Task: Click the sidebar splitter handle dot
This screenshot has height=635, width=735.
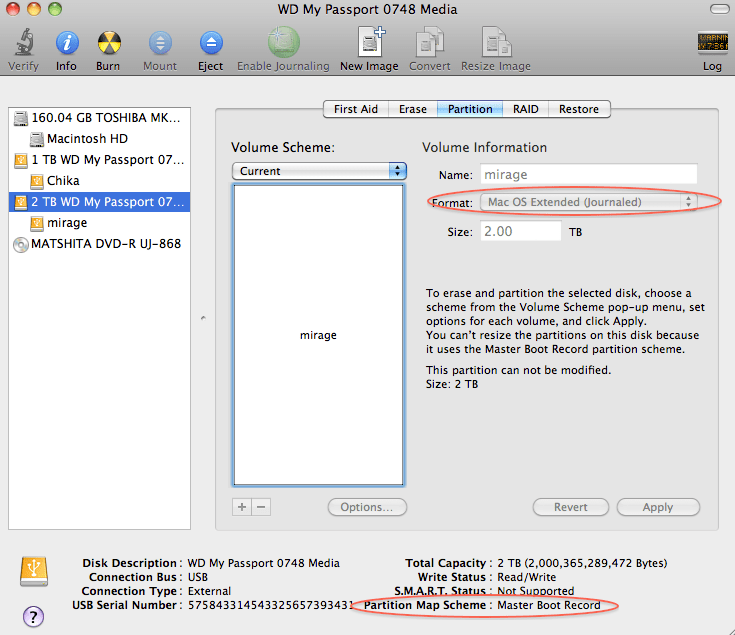Action: [203, 318]
